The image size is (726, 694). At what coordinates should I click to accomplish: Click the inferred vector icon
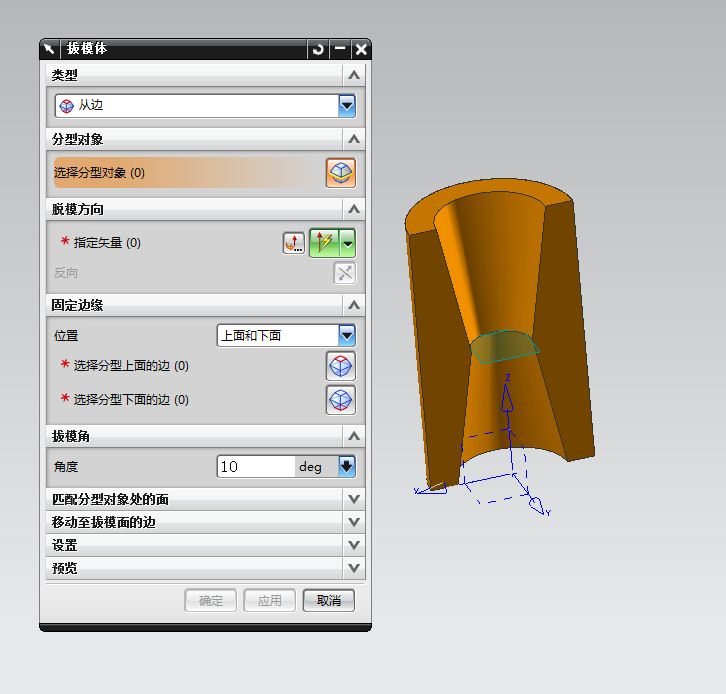pyautogui.click(x=325, y=243)
